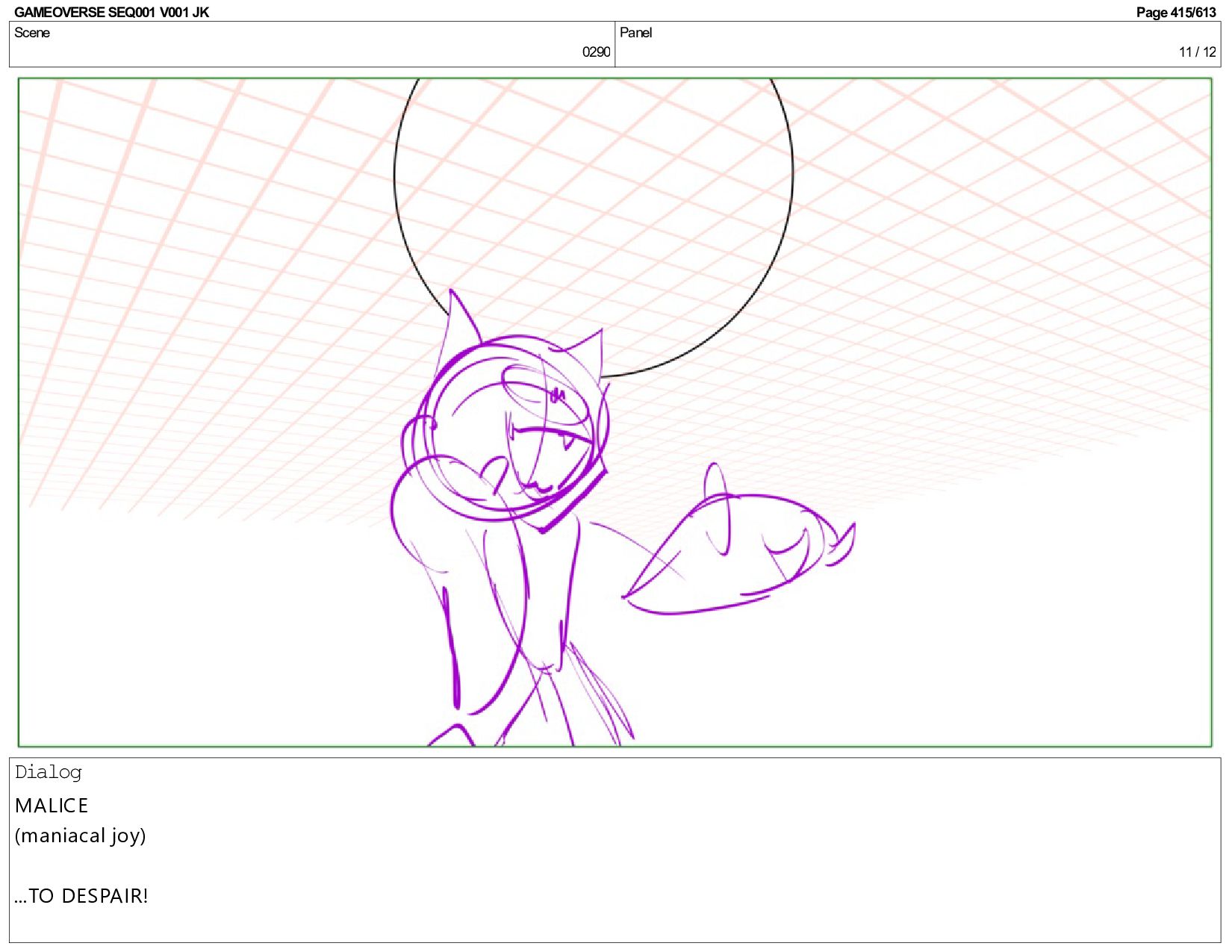1232x952 pixels.
Task: Click the Page 415/613 indicator
Action: point(1176,12)
